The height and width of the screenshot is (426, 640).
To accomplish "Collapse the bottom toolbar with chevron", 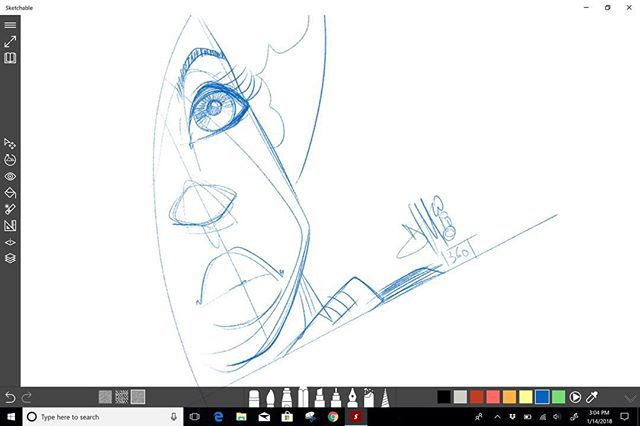I will [x=630, y=397].
